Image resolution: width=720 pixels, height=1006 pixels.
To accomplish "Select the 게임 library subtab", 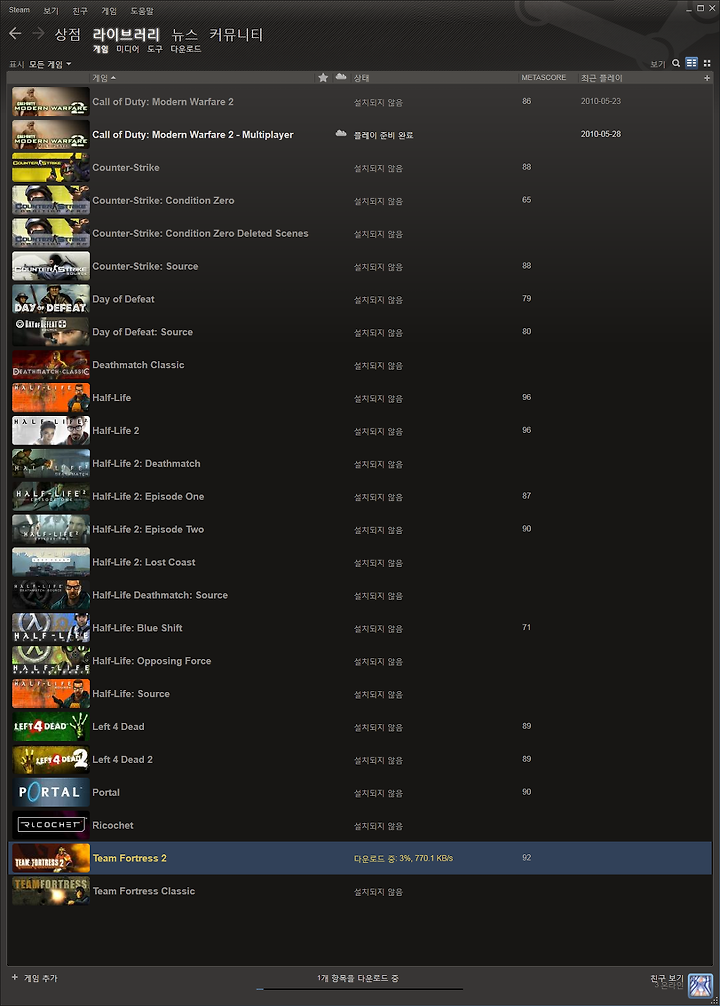I will 100,49.
